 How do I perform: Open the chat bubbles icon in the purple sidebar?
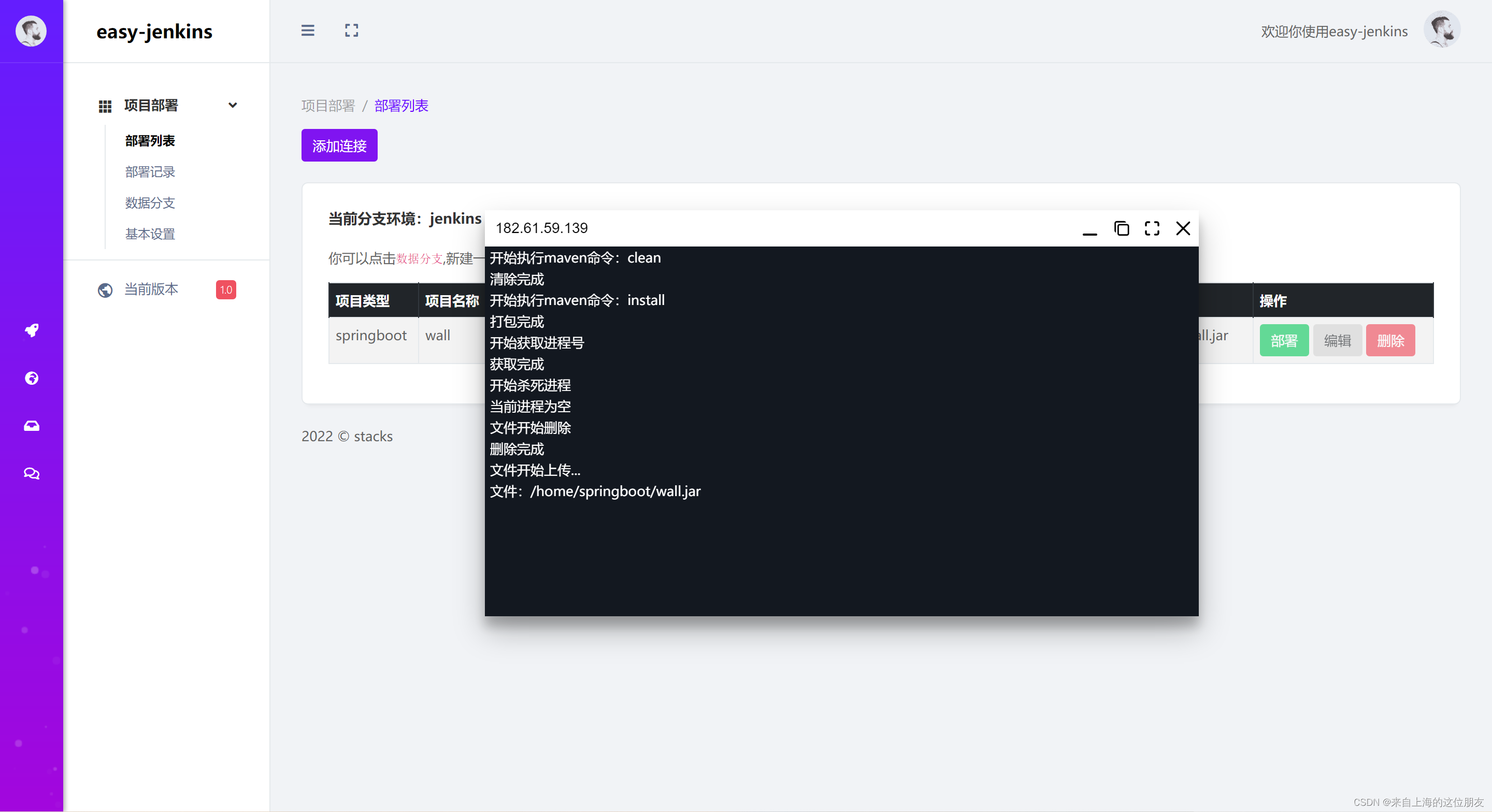tap(31, 473)
